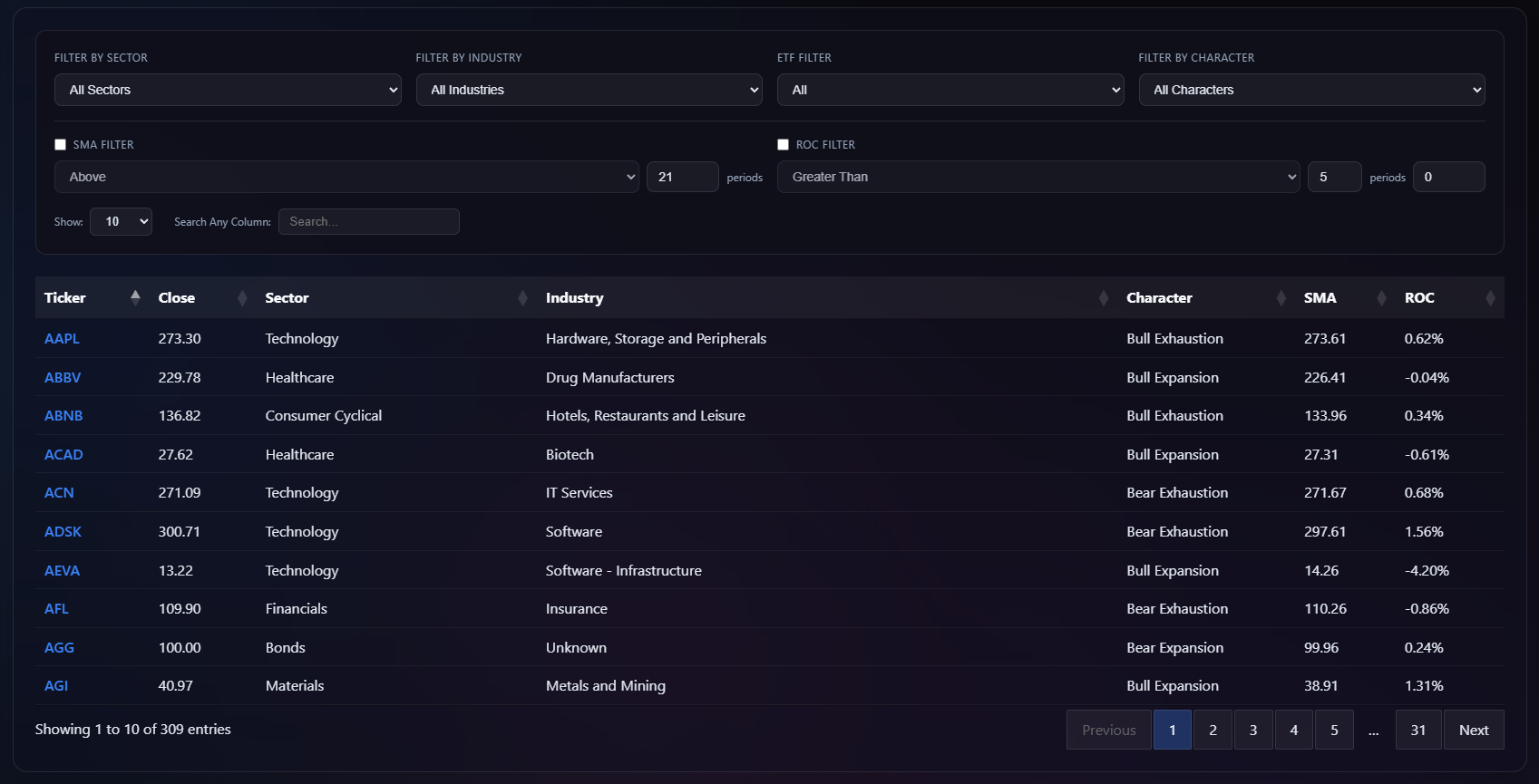Click the SMA periods input showing 21

pos(682,177)
